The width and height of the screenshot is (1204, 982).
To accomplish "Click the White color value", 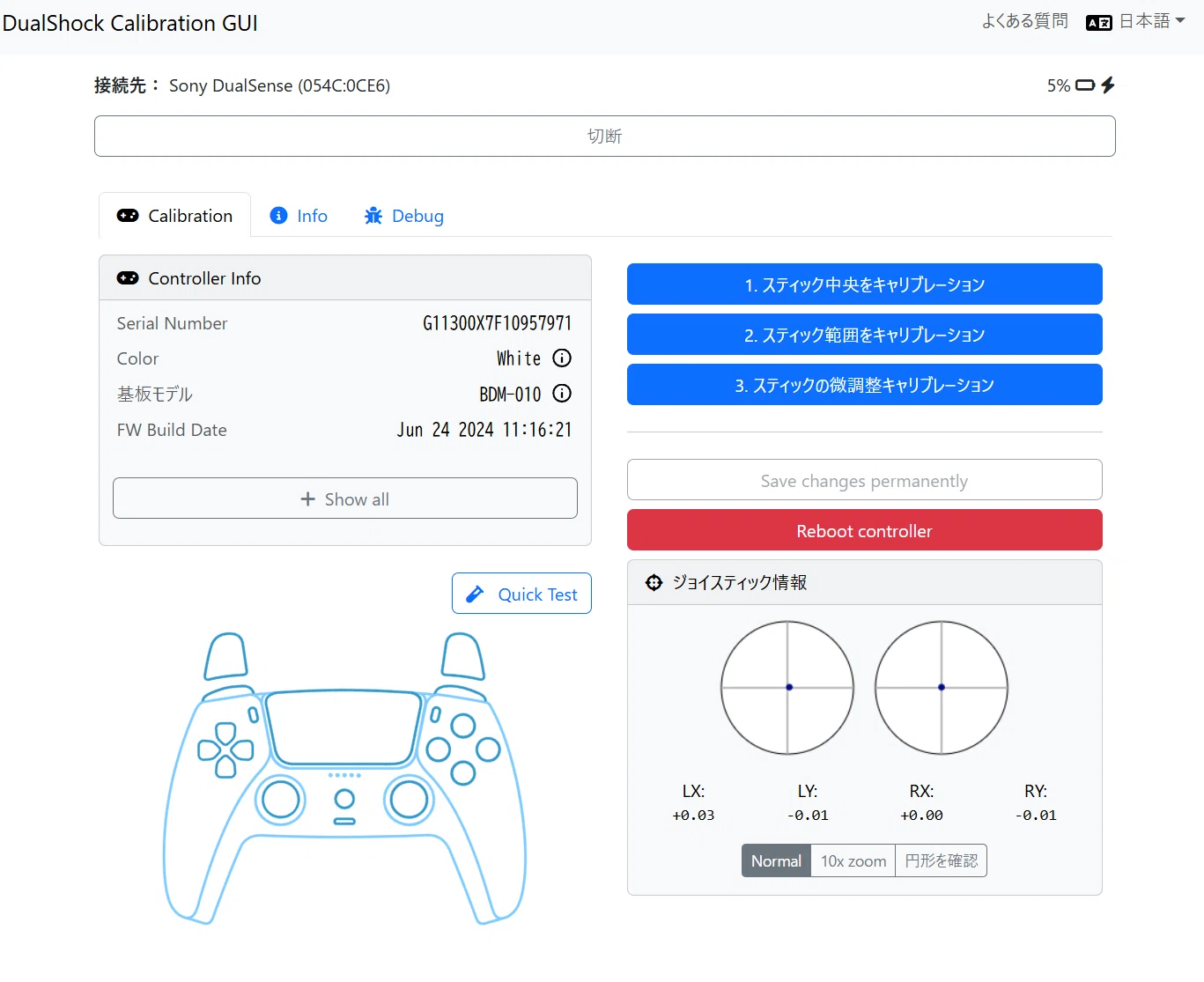I will point(519,358).
